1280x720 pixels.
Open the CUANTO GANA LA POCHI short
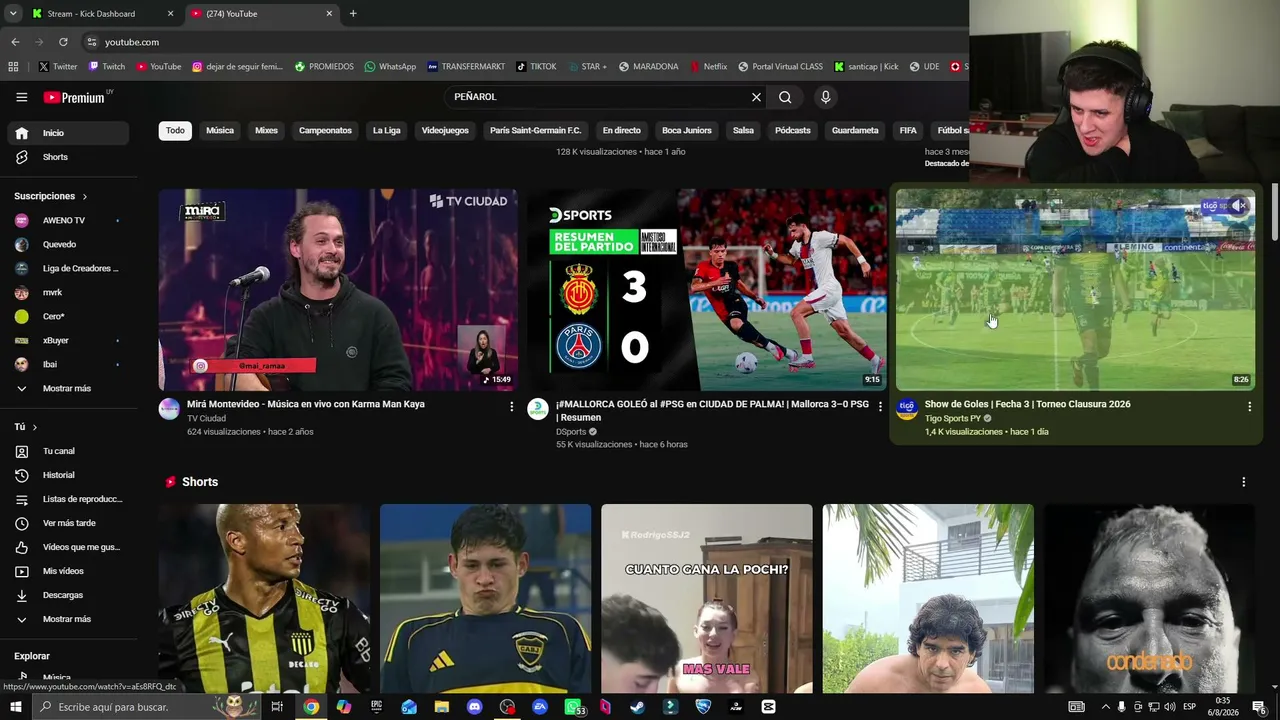pos(707,598)
